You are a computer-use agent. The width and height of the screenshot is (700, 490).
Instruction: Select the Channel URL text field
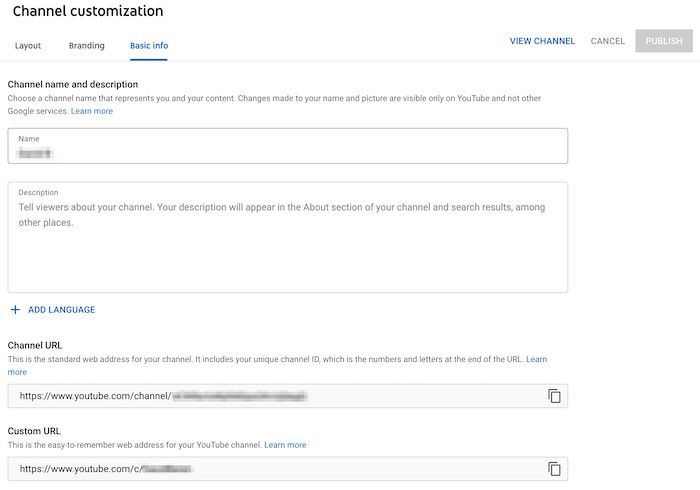pos(270,396)
